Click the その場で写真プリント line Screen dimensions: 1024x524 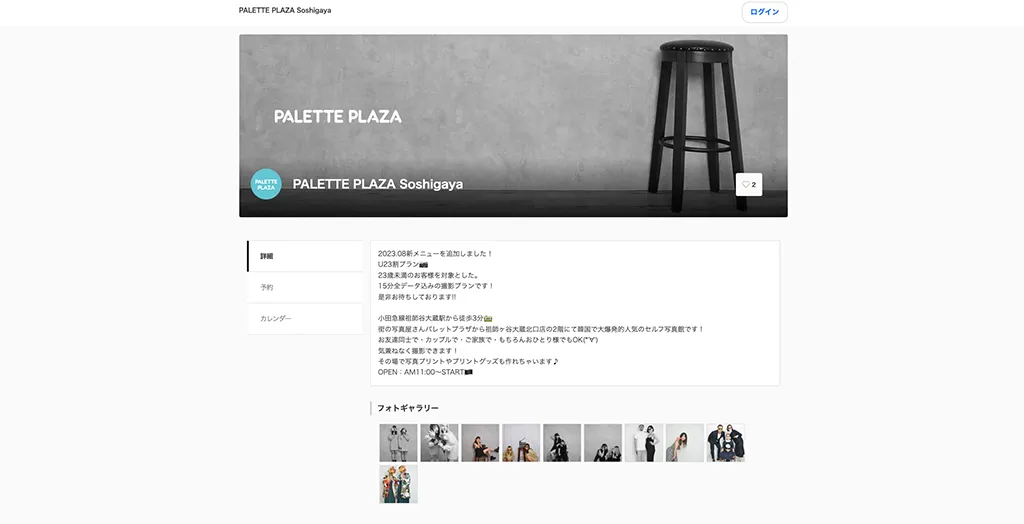click(x=468, y=361)
